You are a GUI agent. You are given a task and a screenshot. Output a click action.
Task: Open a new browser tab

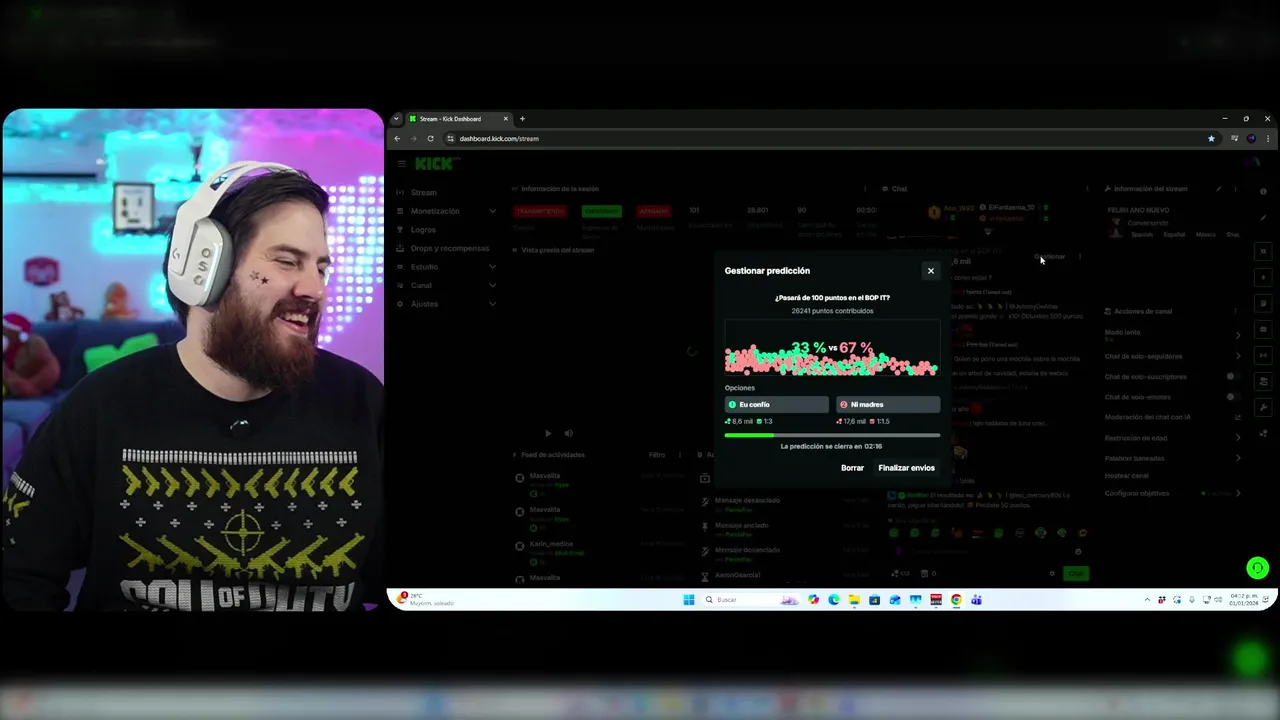pyautogui.click(x=522, y=119)
